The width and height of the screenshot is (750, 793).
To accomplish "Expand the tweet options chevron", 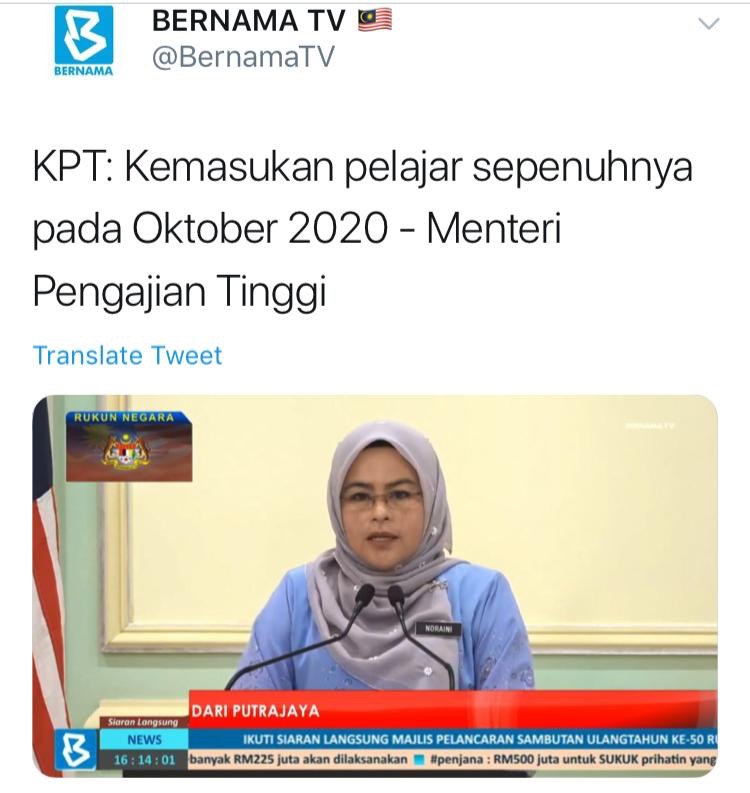I will point(709,23).
